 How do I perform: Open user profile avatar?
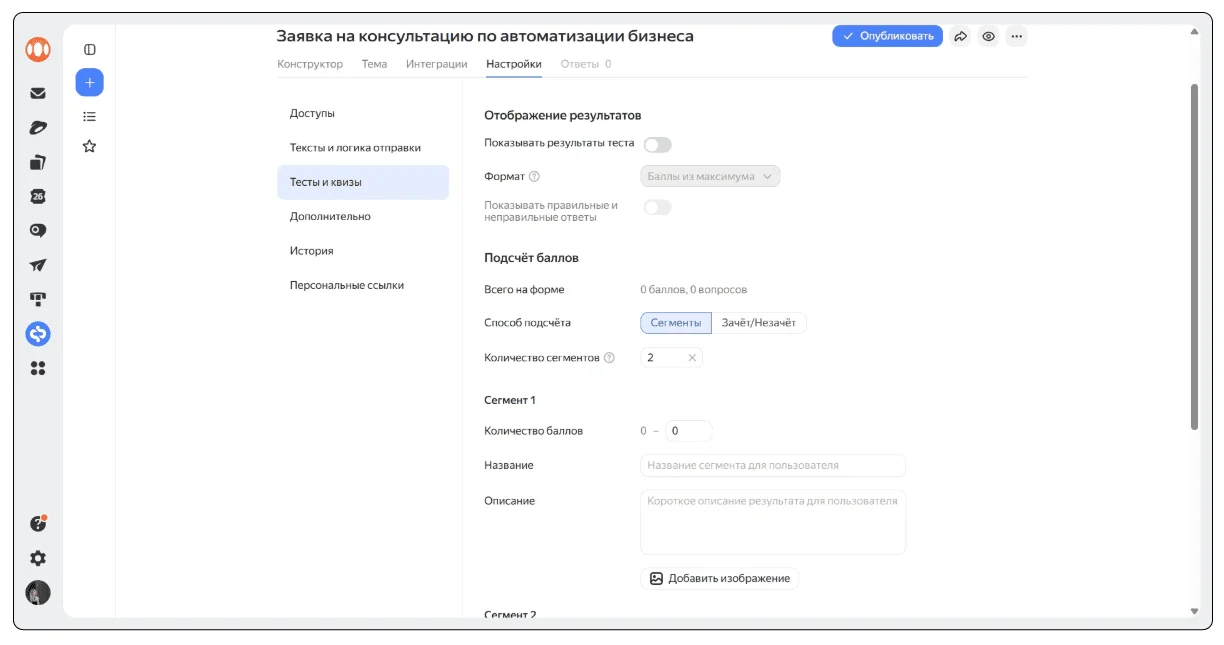pos(38,592)
